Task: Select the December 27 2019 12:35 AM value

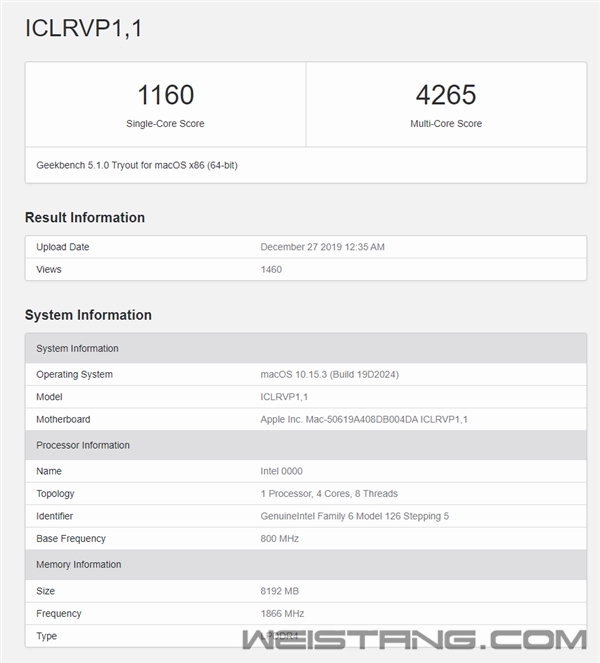Action: coord(323,247)
